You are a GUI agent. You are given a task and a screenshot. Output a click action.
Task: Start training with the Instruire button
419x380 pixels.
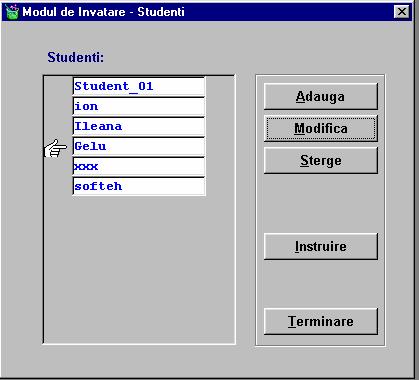coord(321,246)
